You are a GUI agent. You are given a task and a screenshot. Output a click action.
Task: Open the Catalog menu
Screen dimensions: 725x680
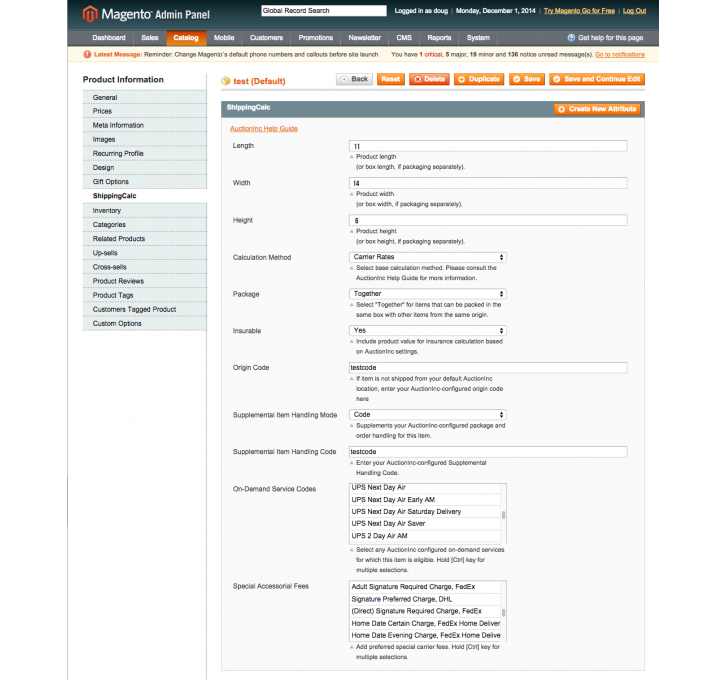click(x=186, y=38)
